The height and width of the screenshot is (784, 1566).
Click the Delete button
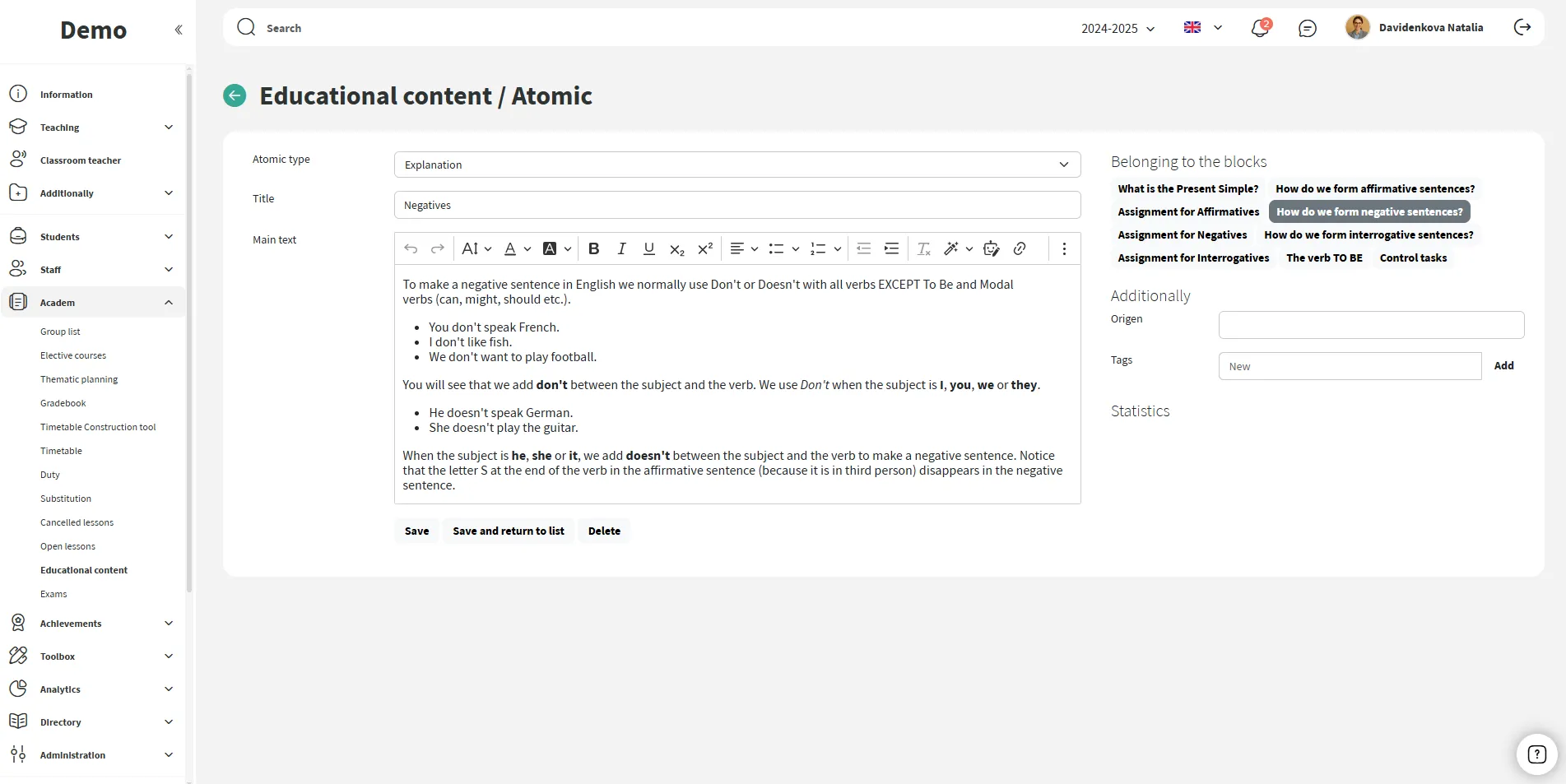(x=604, y=531)
